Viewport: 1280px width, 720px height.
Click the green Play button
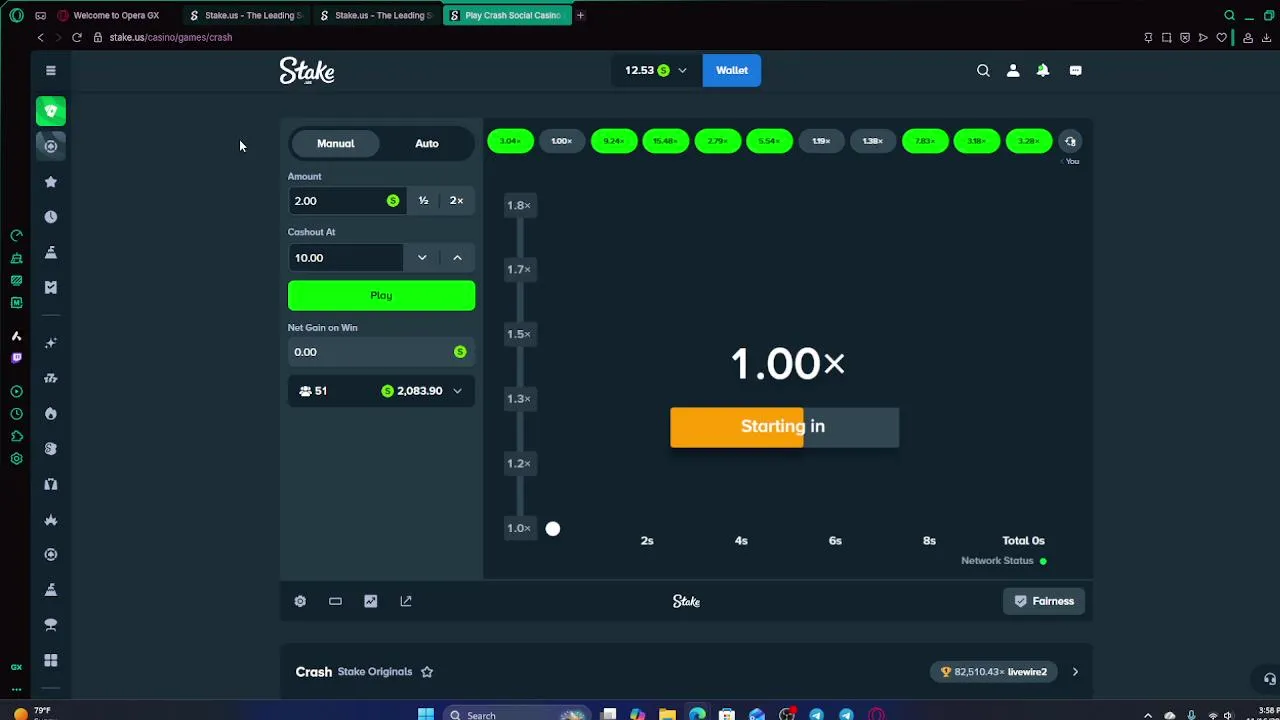pos(381,295)
